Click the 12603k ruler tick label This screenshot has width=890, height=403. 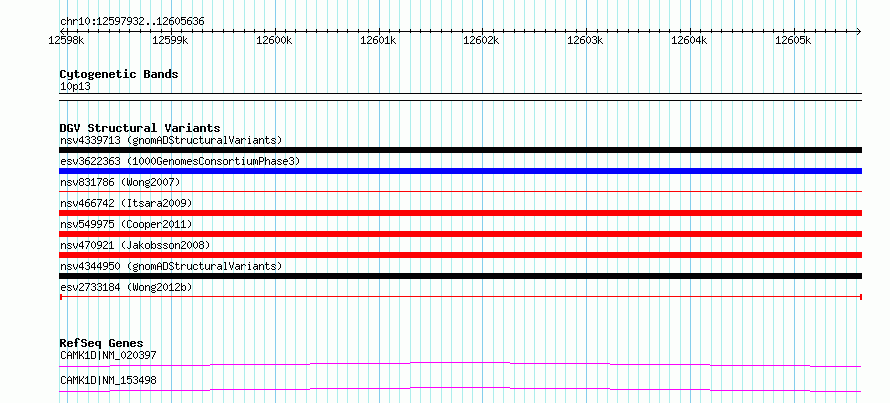585,40
